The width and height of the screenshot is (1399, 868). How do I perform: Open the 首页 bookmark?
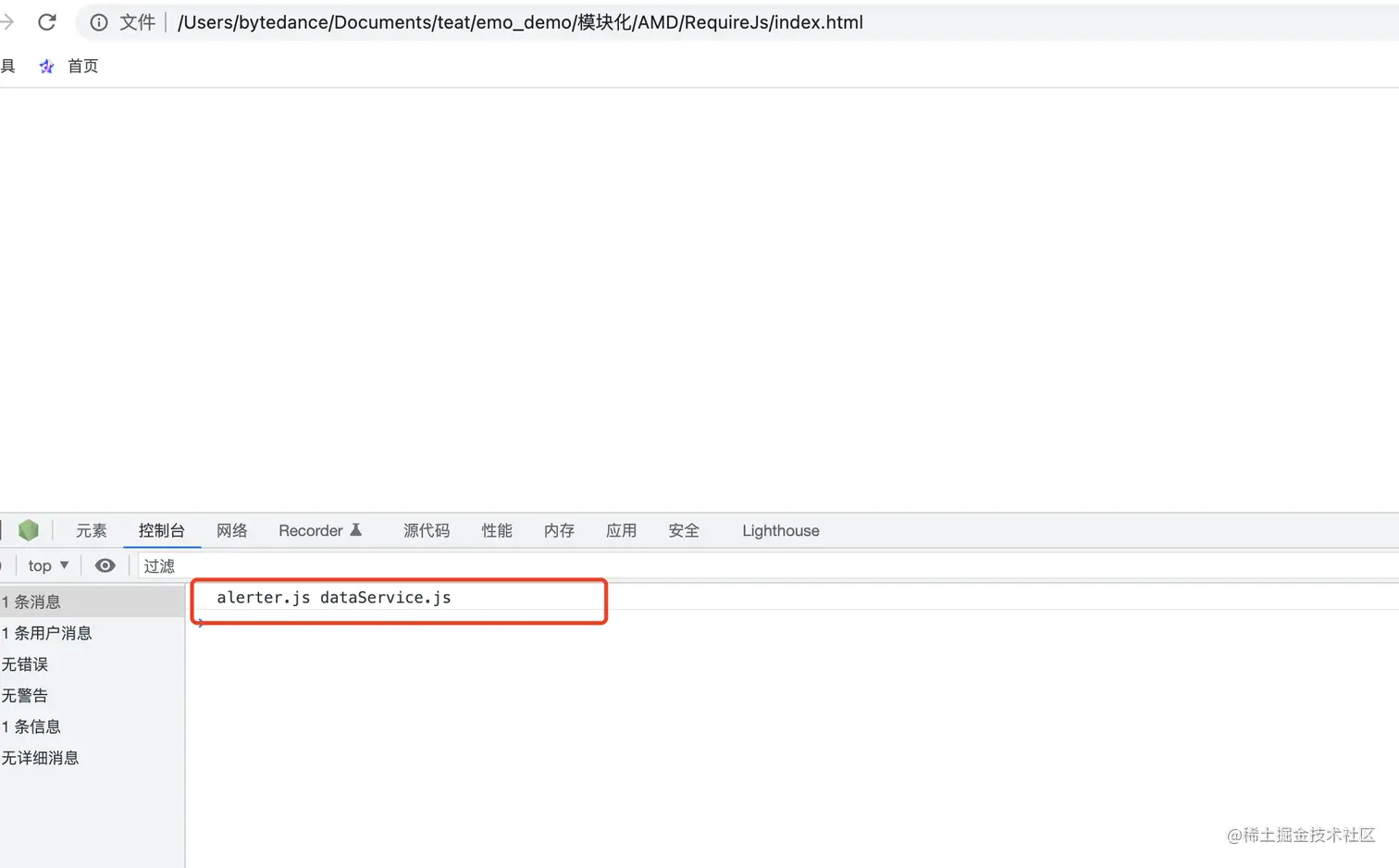(x=82, y=66)
